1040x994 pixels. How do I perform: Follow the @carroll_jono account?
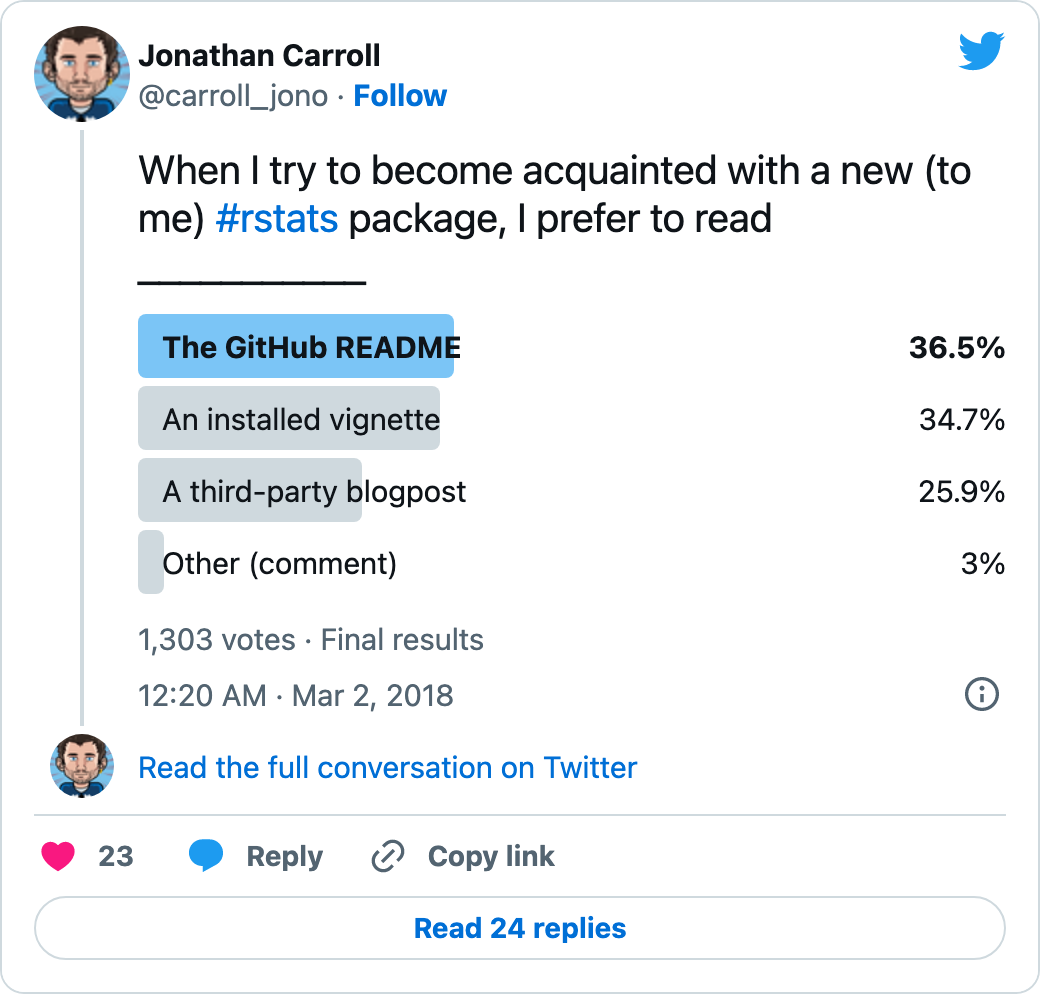[400, 95]
